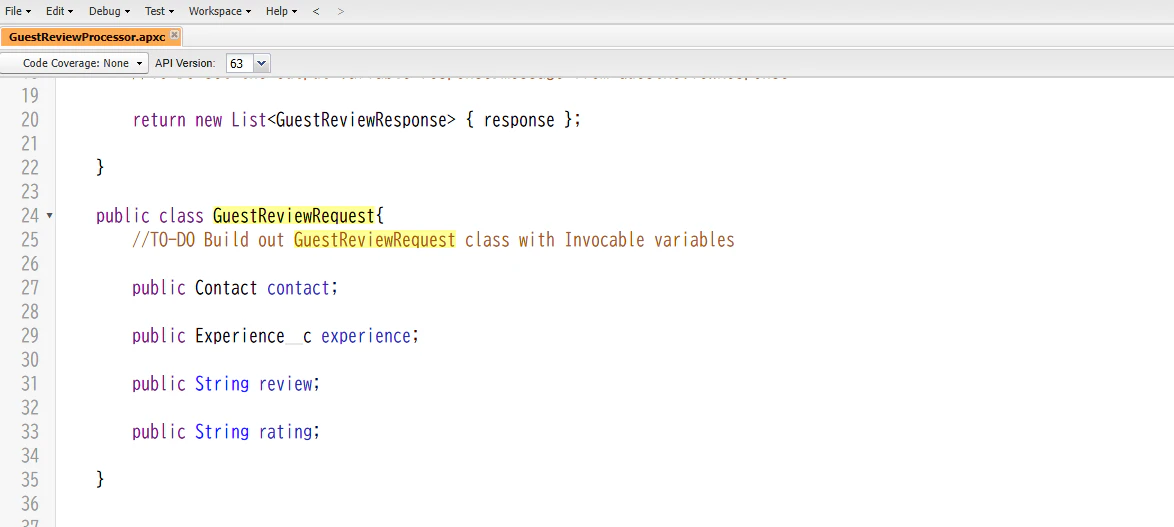Viewport: 1174px width, 527px height.
Task: Click line number 33 in the gutter
Action: tap(29, 431)
